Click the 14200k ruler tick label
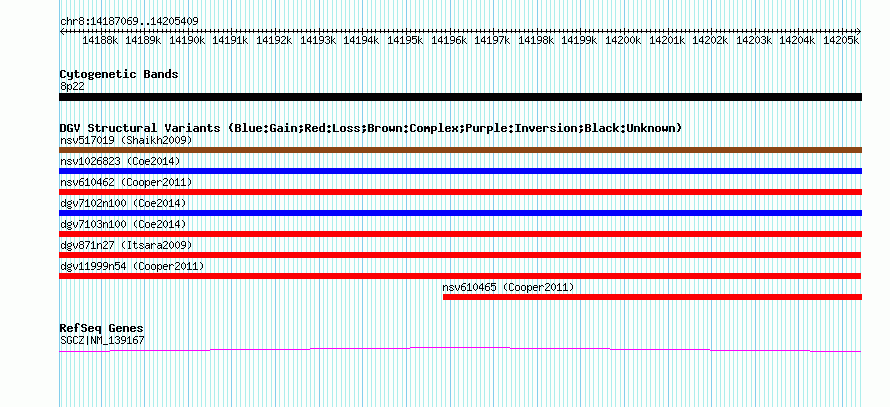The width and height of the screenshot is (890, 407). click(x=623, y=40)
